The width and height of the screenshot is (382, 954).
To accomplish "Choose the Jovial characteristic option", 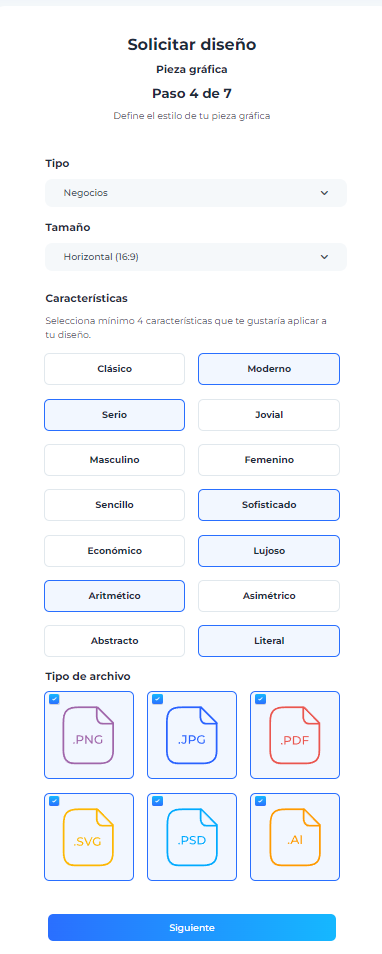I will 269,415.
